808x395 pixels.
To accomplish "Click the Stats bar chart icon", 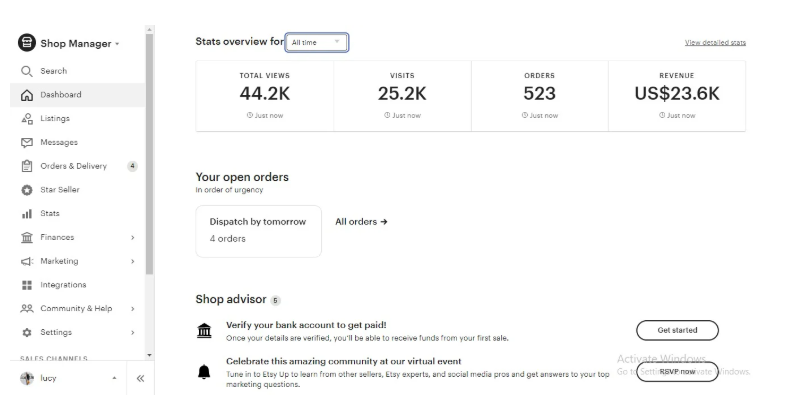I will 27,214.
